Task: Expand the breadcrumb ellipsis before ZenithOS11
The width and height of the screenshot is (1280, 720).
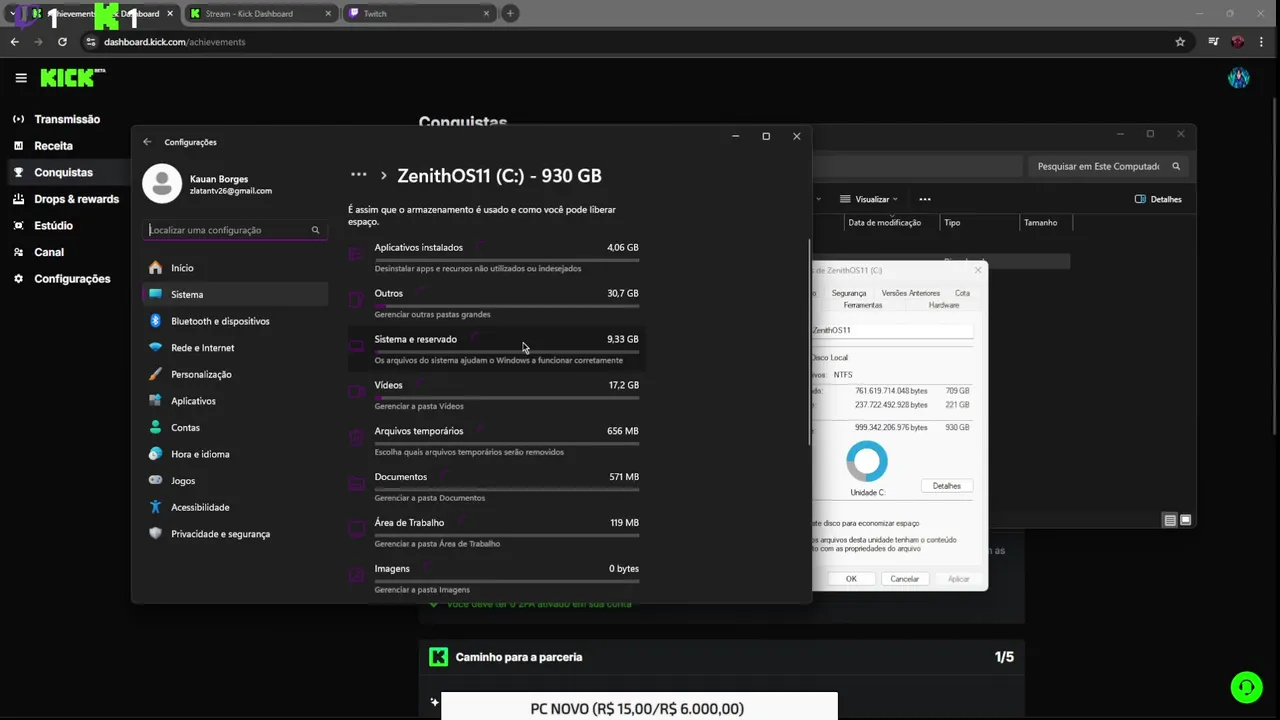Action: 358,175
